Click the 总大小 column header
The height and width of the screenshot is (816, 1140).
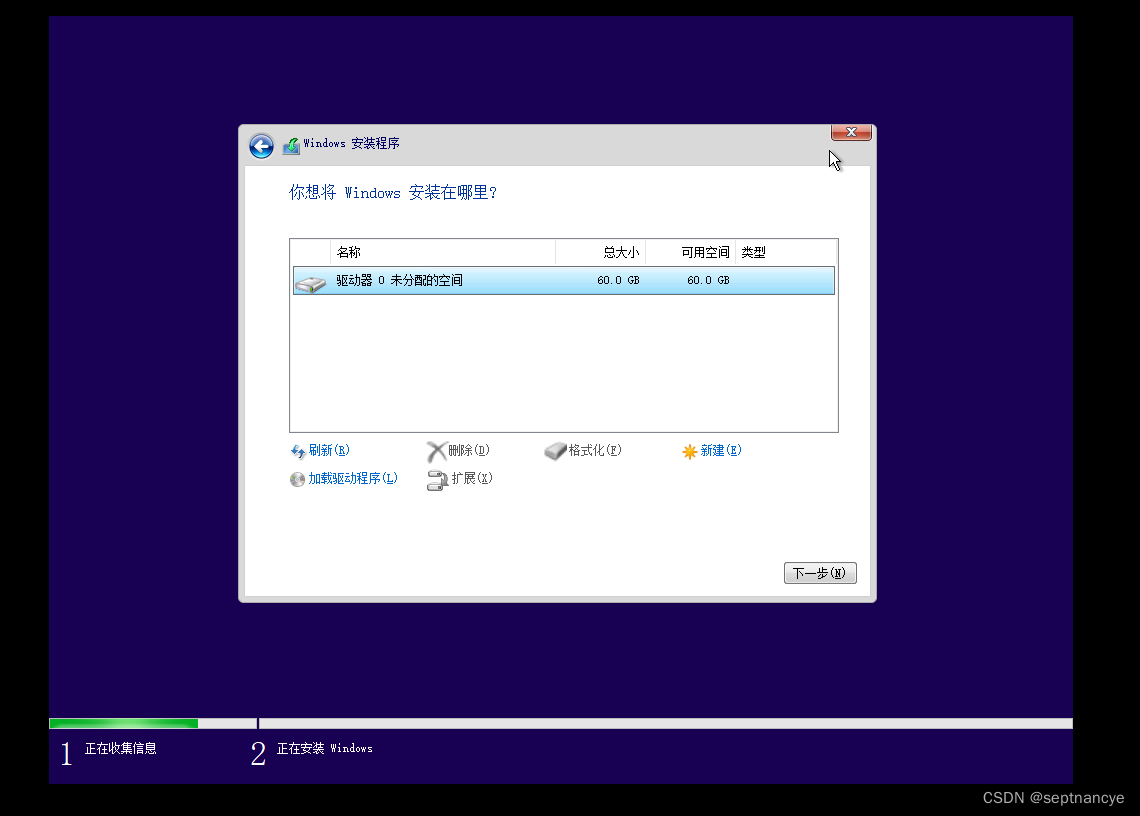click(601, 252)
